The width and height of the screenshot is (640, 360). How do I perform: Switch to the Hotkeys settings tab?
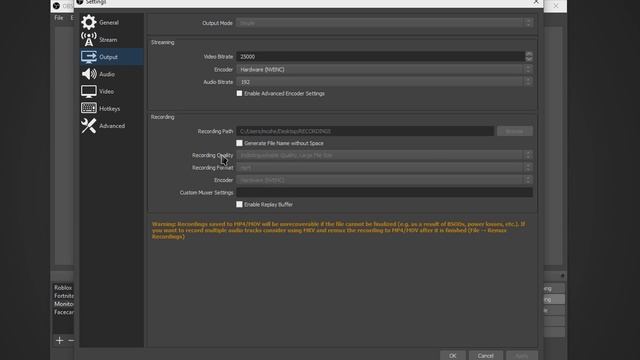pos(109,109)
